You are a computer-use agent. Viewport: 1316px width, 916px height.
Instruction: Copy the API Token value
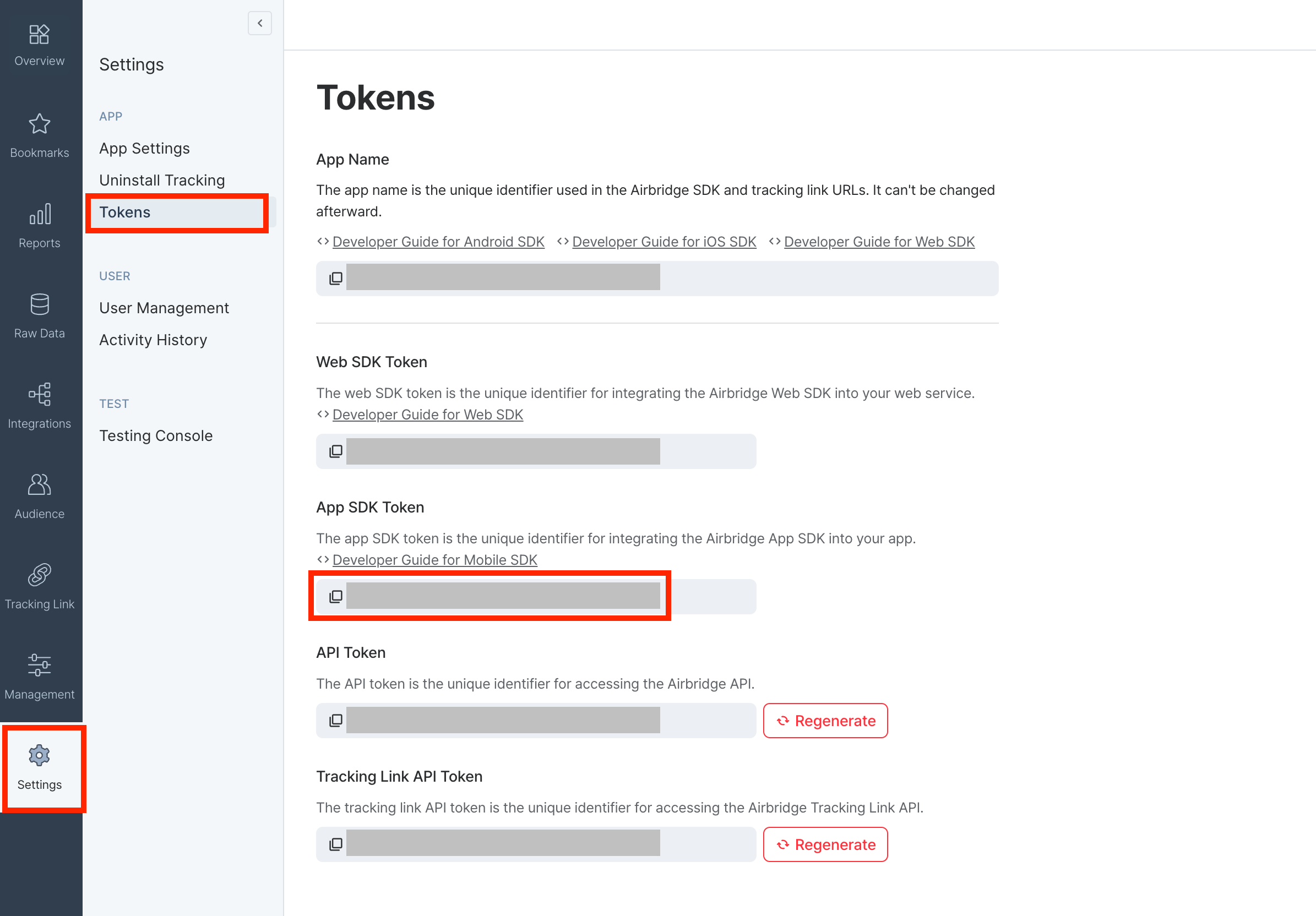click(x=336, y=720)
